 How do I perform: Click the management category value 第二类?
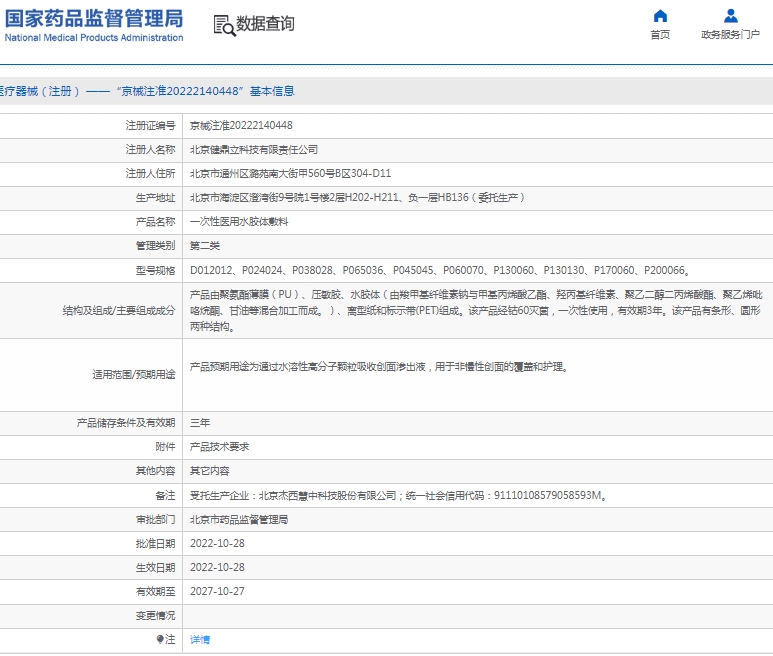[205, 246]
